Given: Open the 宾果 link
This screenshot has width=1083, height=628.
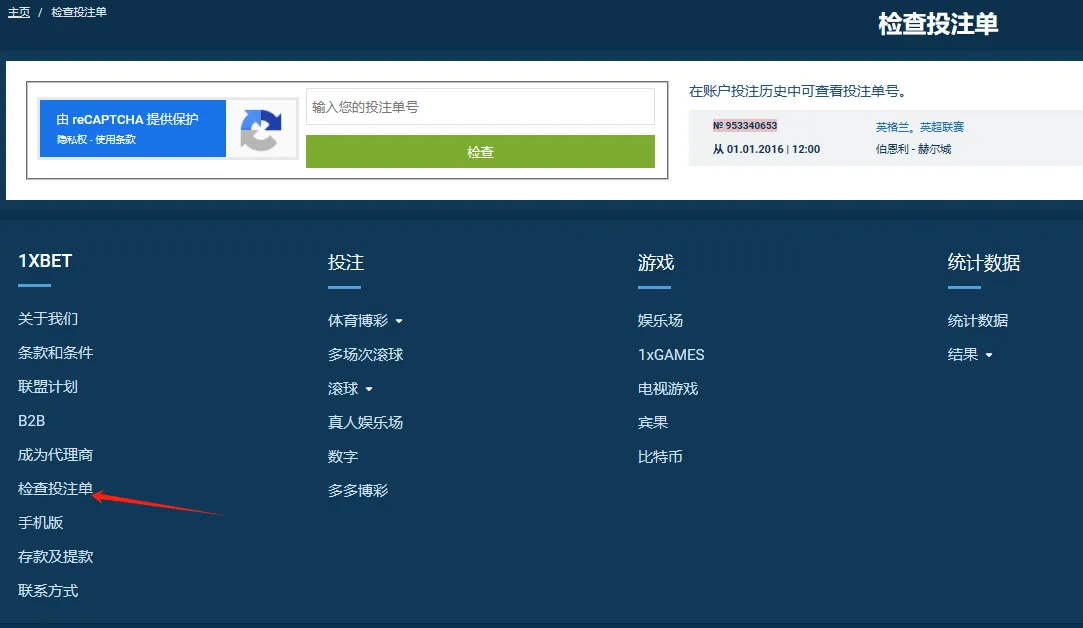Looking at the screenshot, I should (x=653, y=422).
